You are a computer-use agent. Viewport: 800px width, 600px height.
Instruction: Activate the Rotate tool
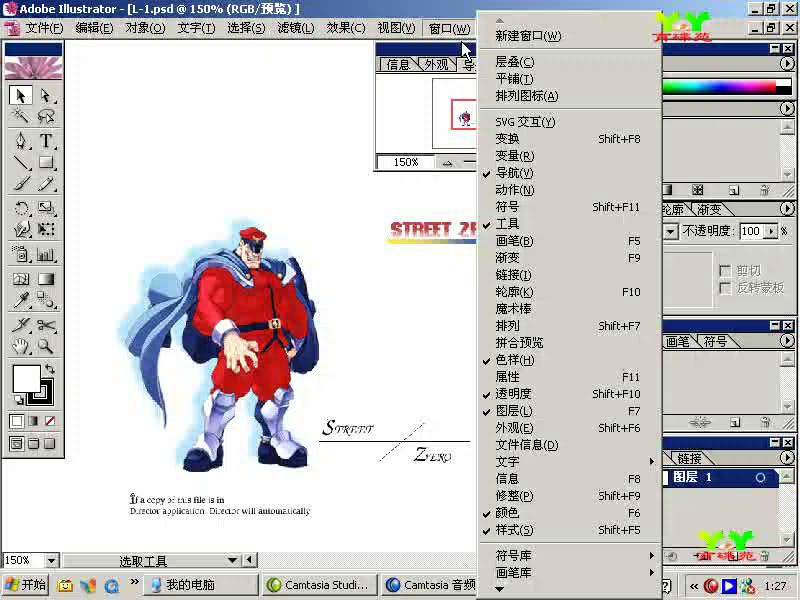click(20, 208)
